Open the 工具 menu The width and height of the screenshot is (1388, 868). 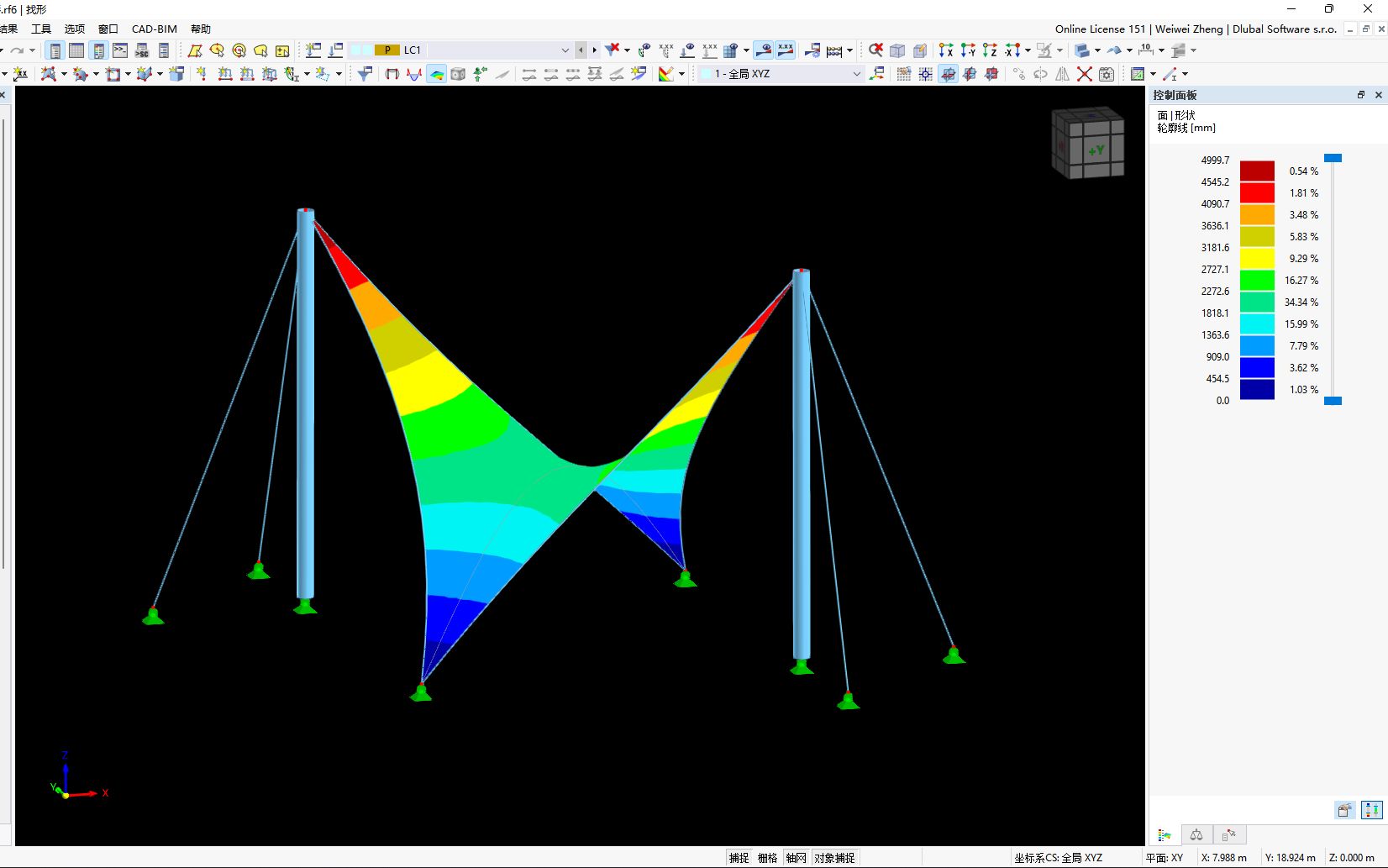pyautogui.click(x=41, y=29)
